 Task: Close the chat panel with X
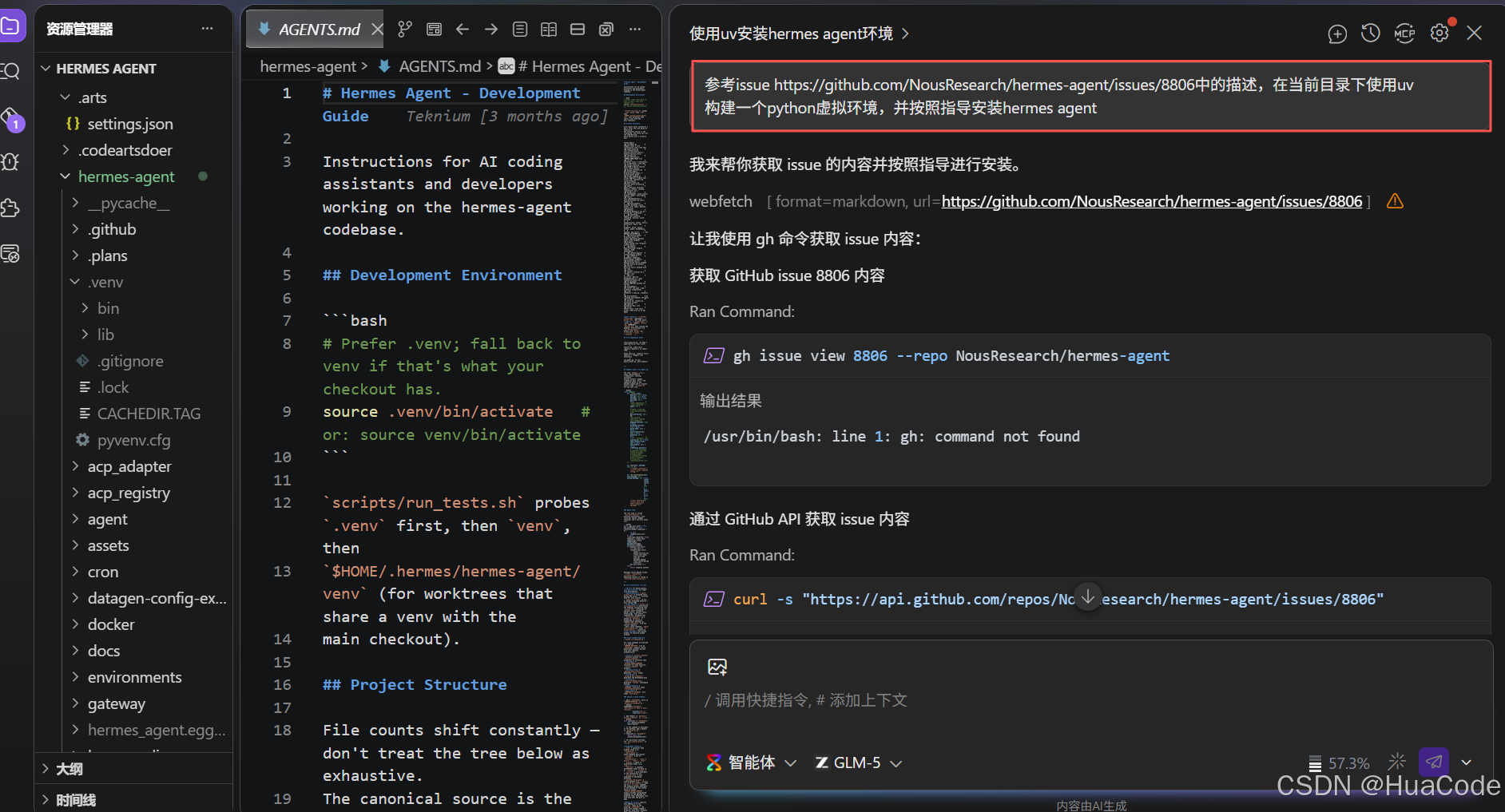coord(1475,33)
